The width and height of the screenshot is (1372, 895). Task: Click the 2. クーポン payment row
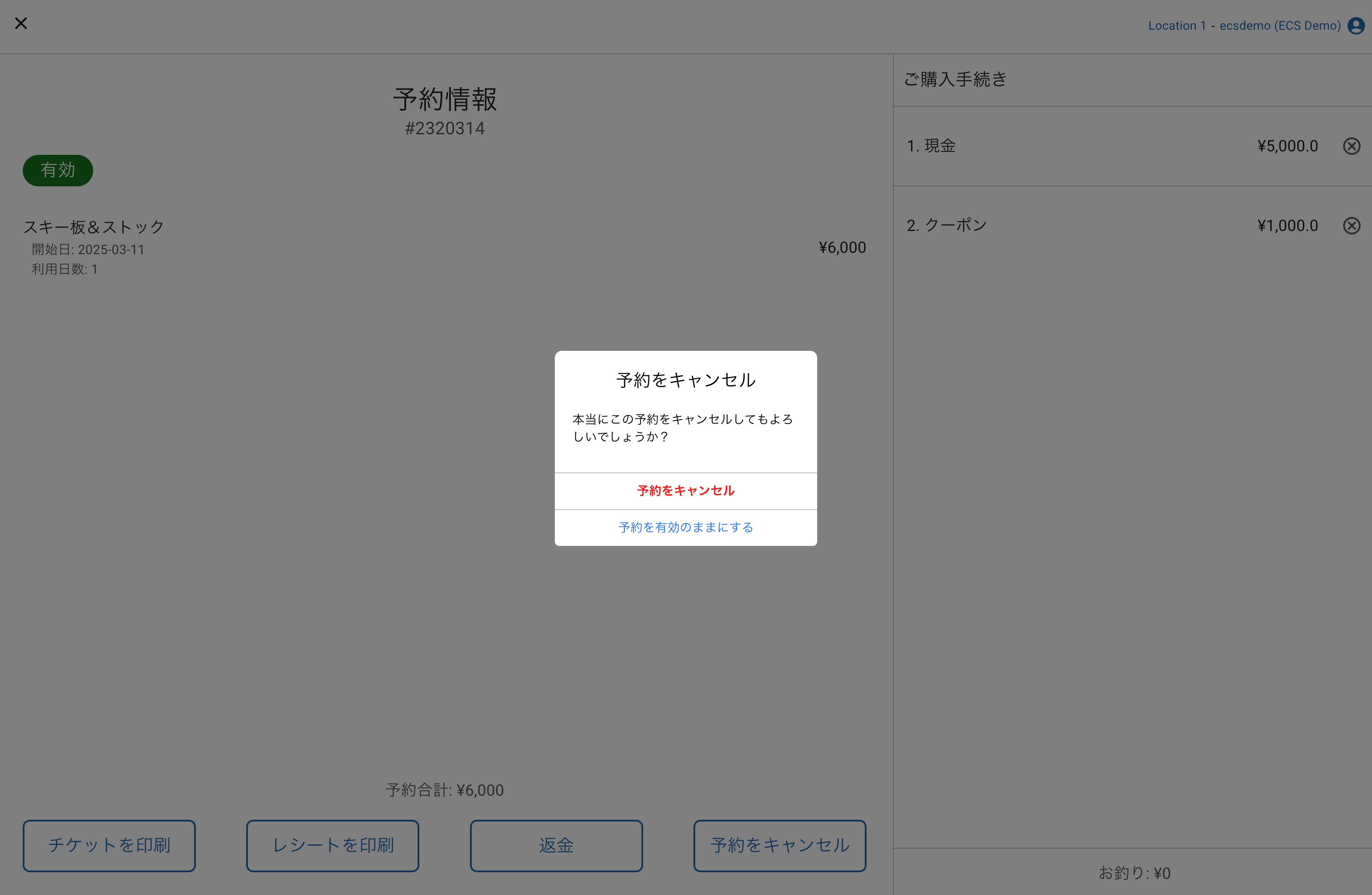[947, 225]
